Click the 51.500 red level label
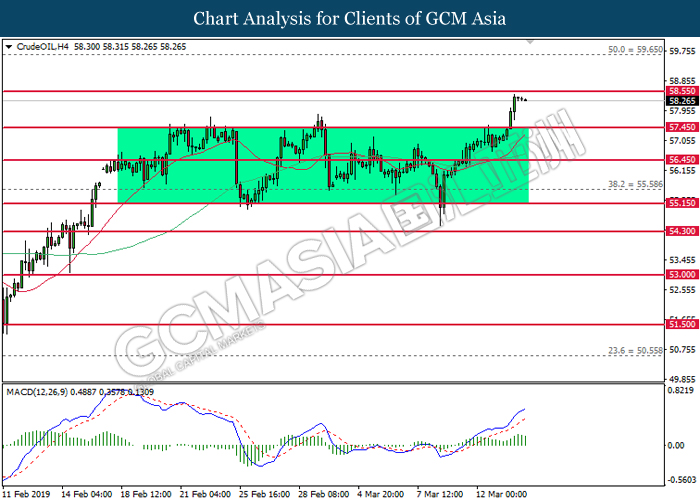Viewport: 700px width, 500px height. click(x=683, y=325)
